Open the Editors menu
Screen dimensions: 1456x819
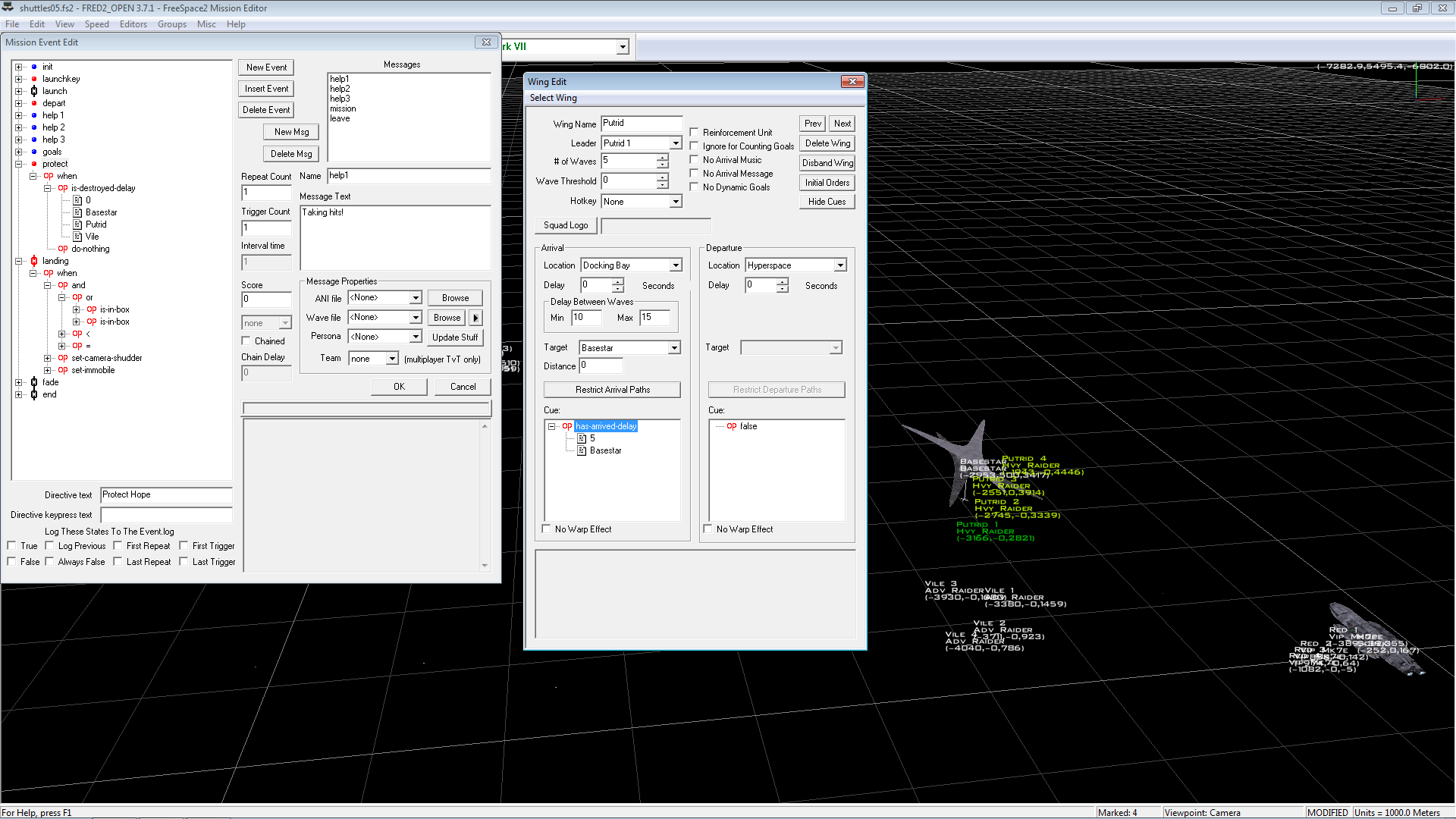133,24
